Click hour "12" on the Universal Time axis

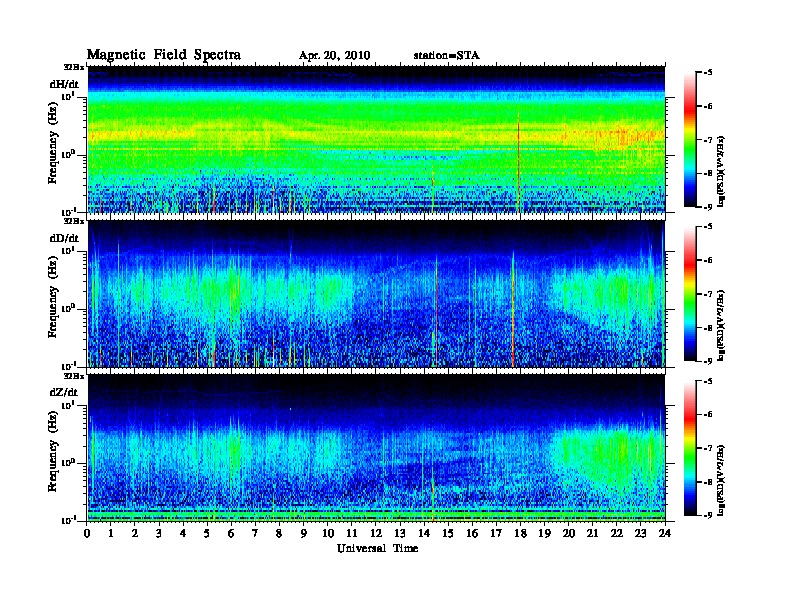tap(376, 534)
